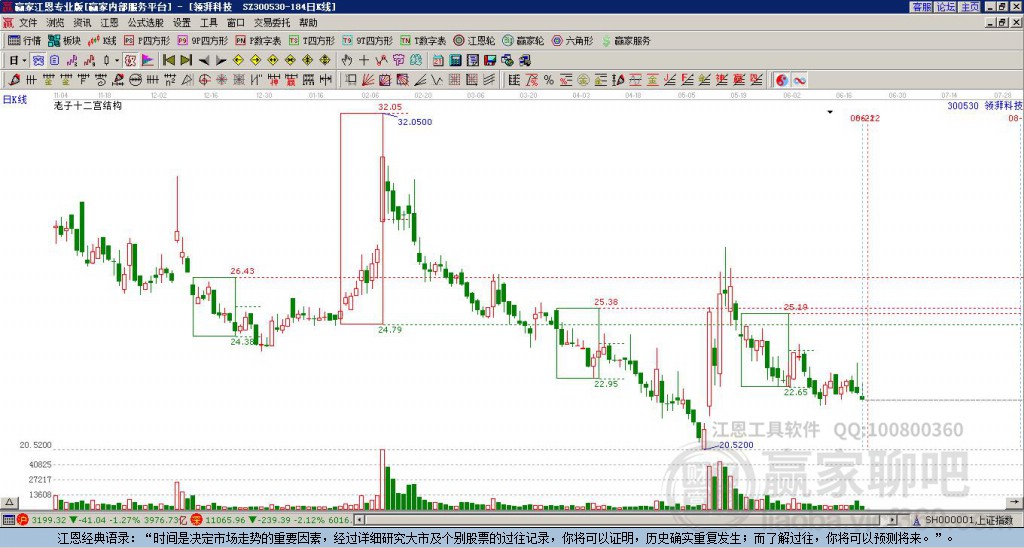Open the 江恩 menu
Screen dimensions: 1024x548
pos(109,23)
